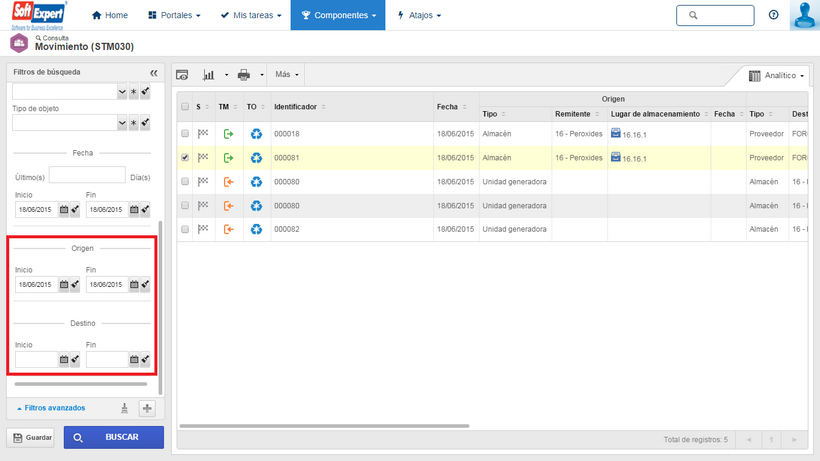Sort by the Remitente column
Image resolution: width=820 pixels, height=461 pixels.
point(577,114)
